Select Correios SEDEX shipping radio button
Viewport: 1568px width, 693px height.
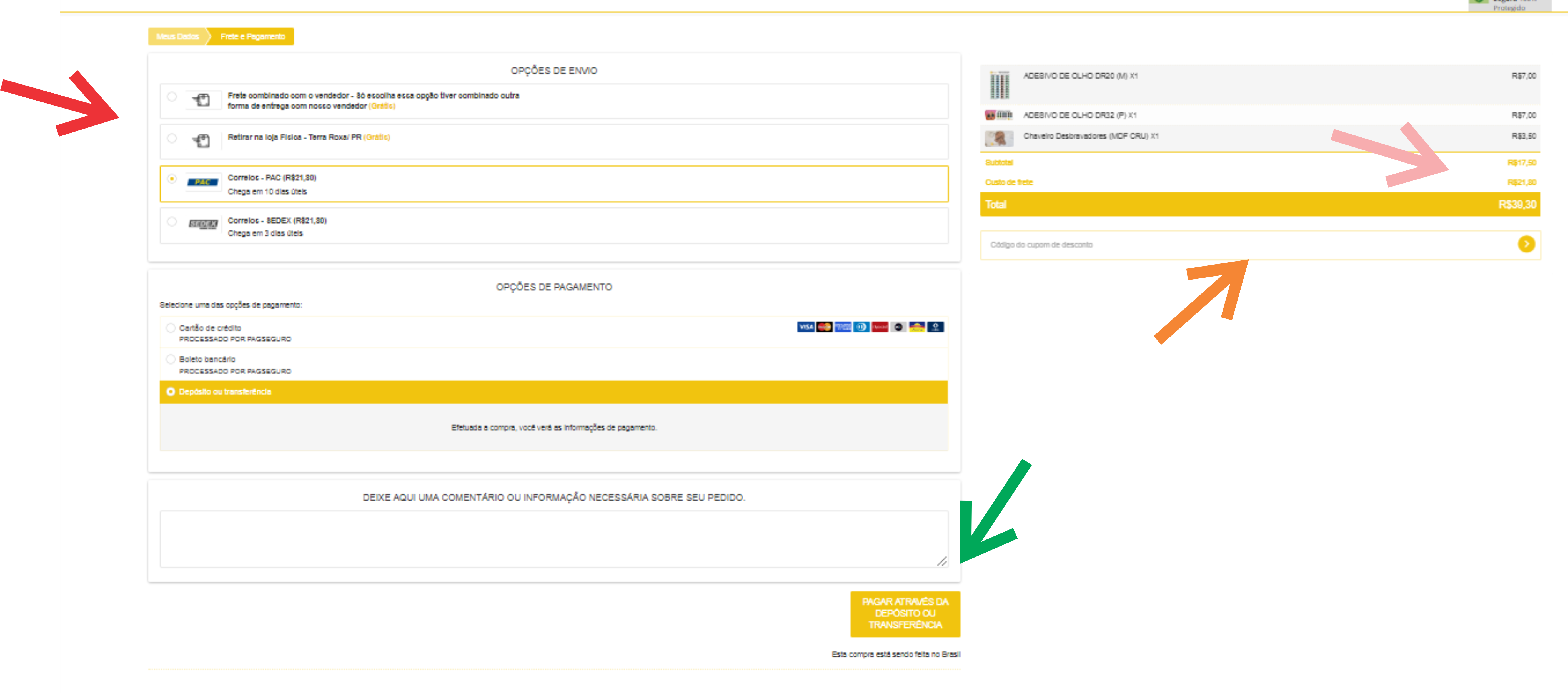(x=172, y=222)
